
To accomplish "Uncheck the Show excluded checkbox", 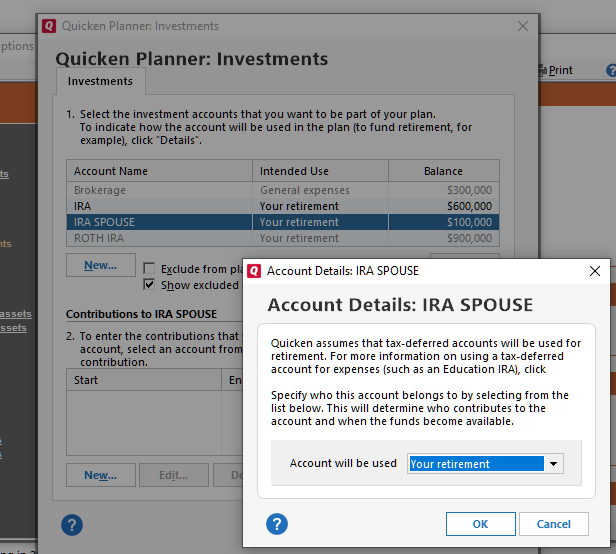I will (x=149, y=284).
